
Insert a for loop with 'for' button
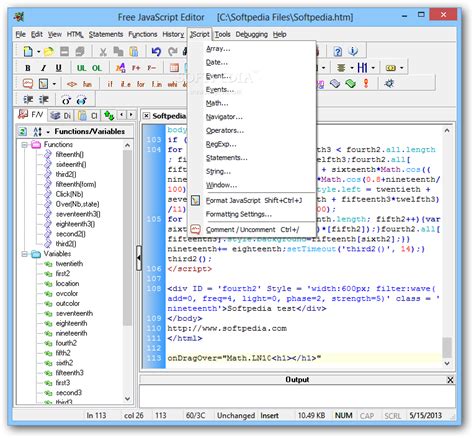coord(141,84)
